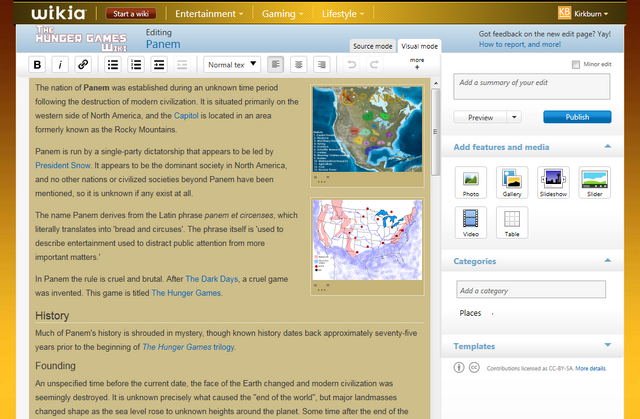The width and height of the screenshot is (640, 419).
Task: Open the Kirkburn account menu
Action: [x=591, y=13]
